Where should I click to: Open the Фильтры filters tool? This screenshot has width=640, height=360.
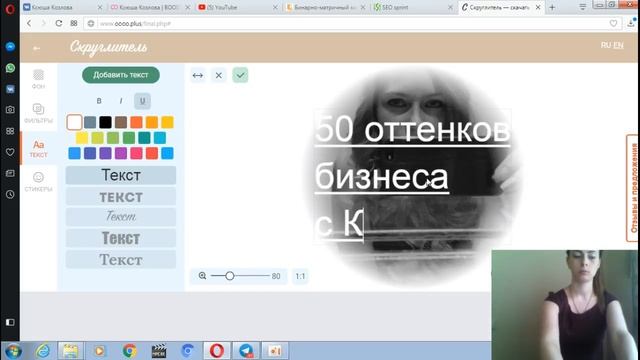pyautogui.click(x=38, y=113)
